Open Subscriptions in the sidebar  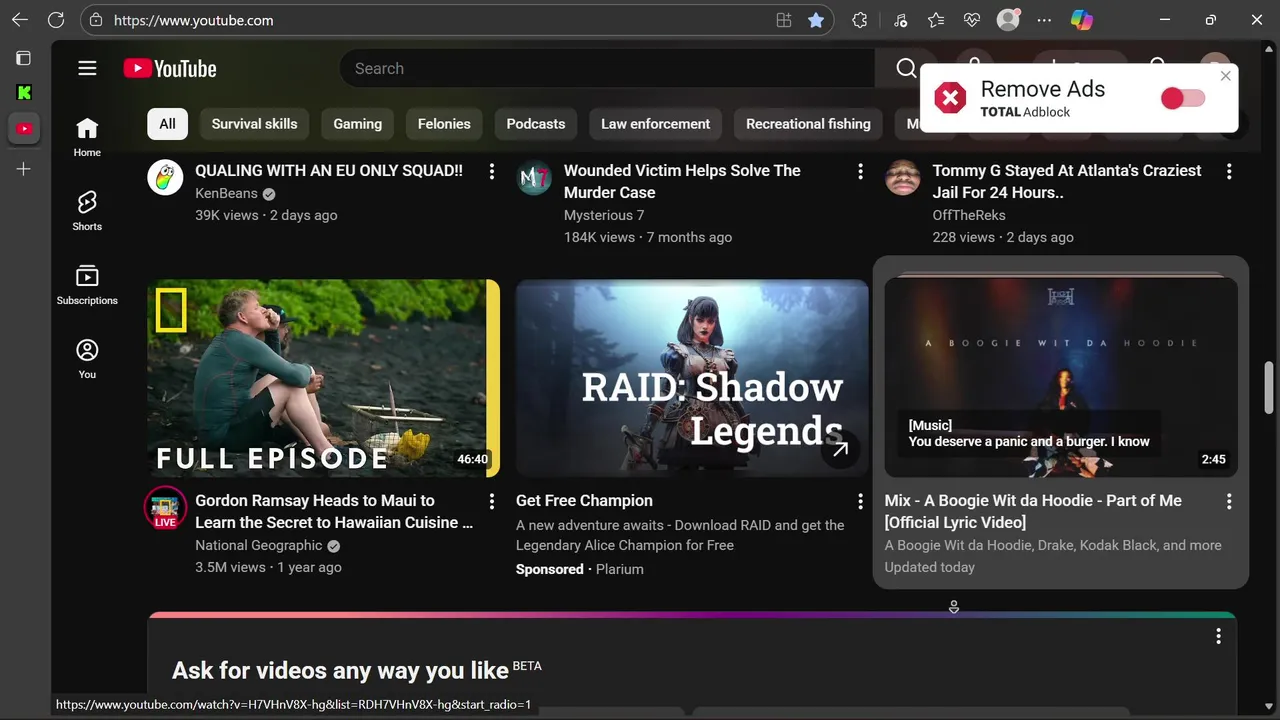[87, 285]
